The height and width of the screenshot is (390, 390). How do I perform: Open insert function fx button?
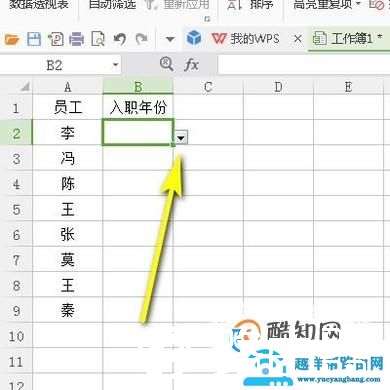[191, 64]
